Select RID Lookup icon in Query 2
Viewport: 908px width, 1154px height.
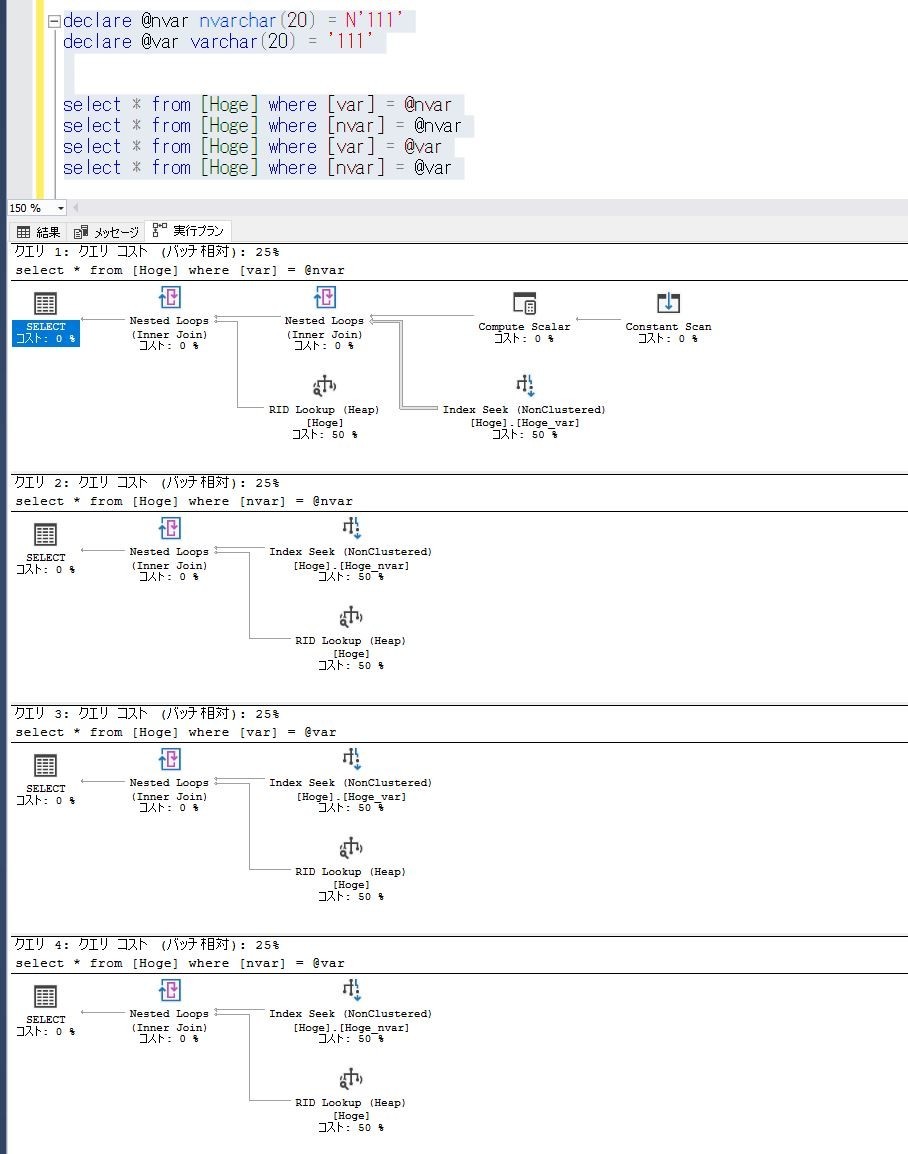click(x=350, y=617)
